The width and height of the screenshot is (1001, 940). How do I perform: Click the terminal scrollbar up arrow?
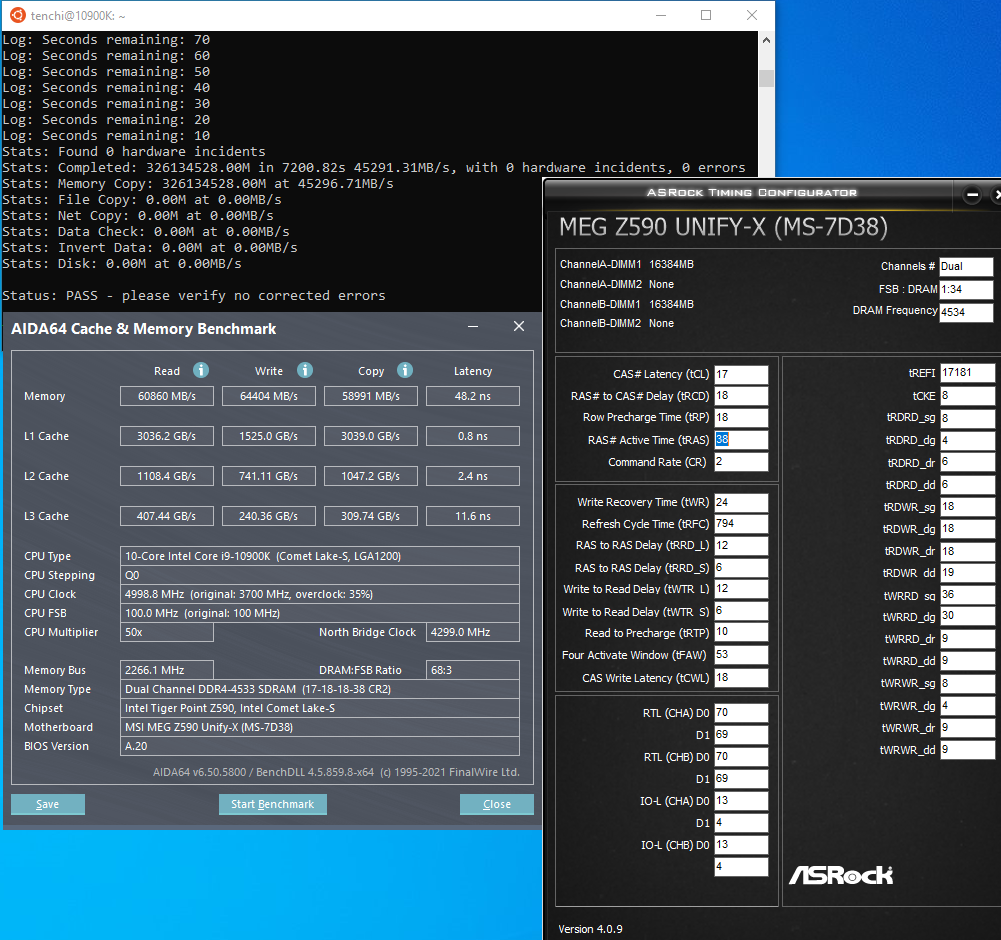point(766,40)
